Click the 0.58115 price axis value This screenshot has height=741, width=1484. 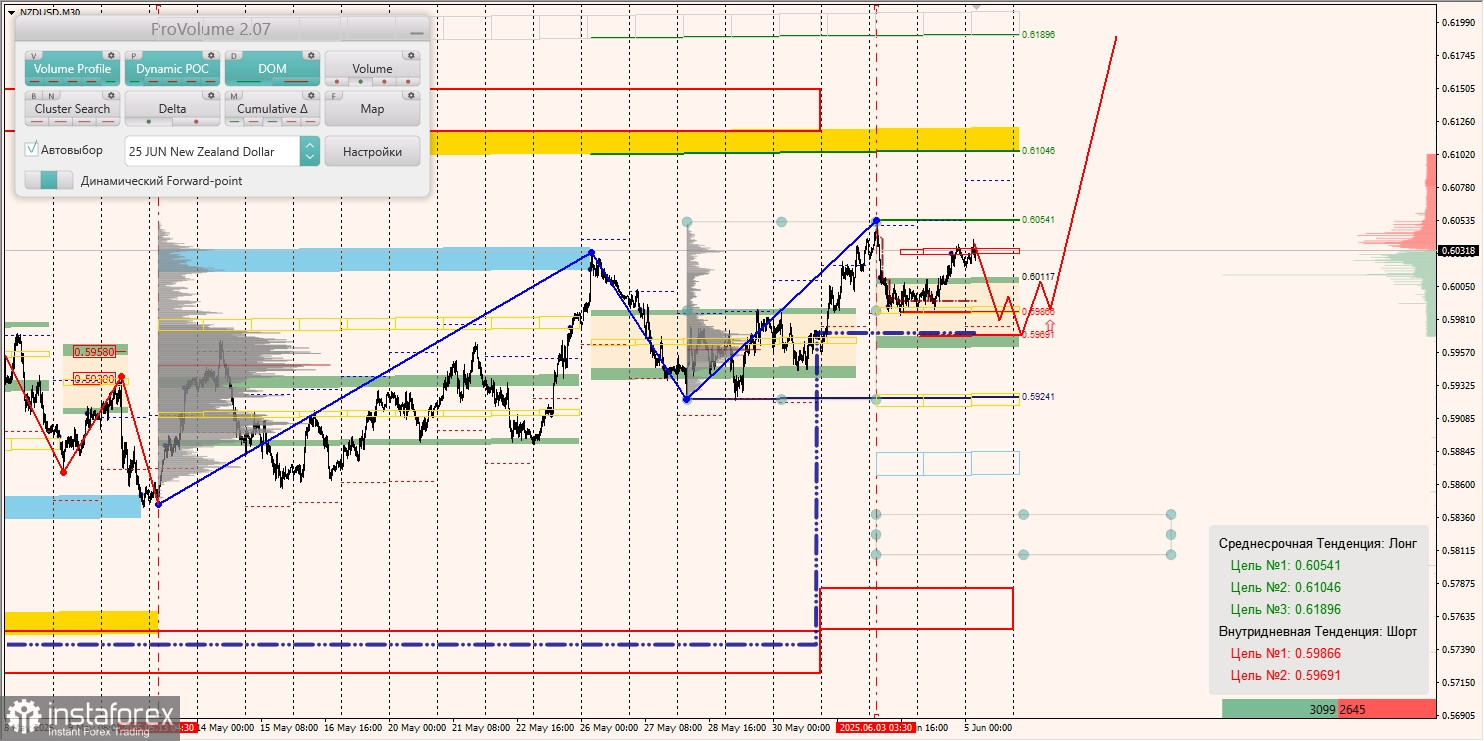(x=1459, y=551)
